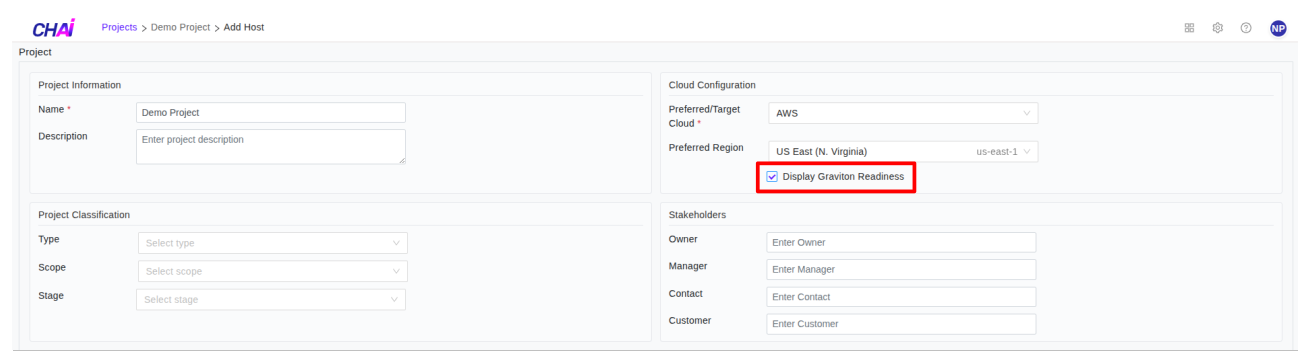Screen dimensions: 1306x361
Task: Focus the project Description textarea
Action: tap(271, 146)
